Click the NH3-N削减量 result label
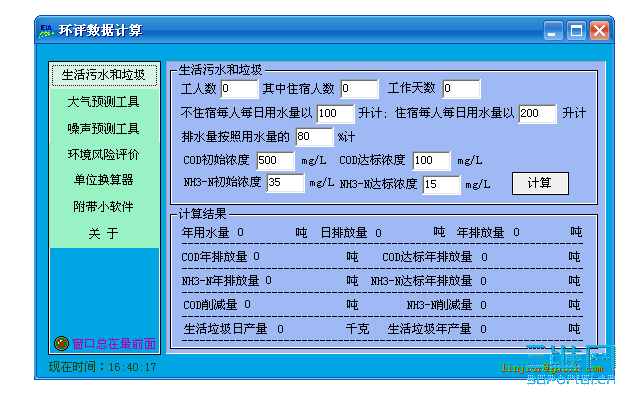The image size is (626, 395). coord(440,306)
